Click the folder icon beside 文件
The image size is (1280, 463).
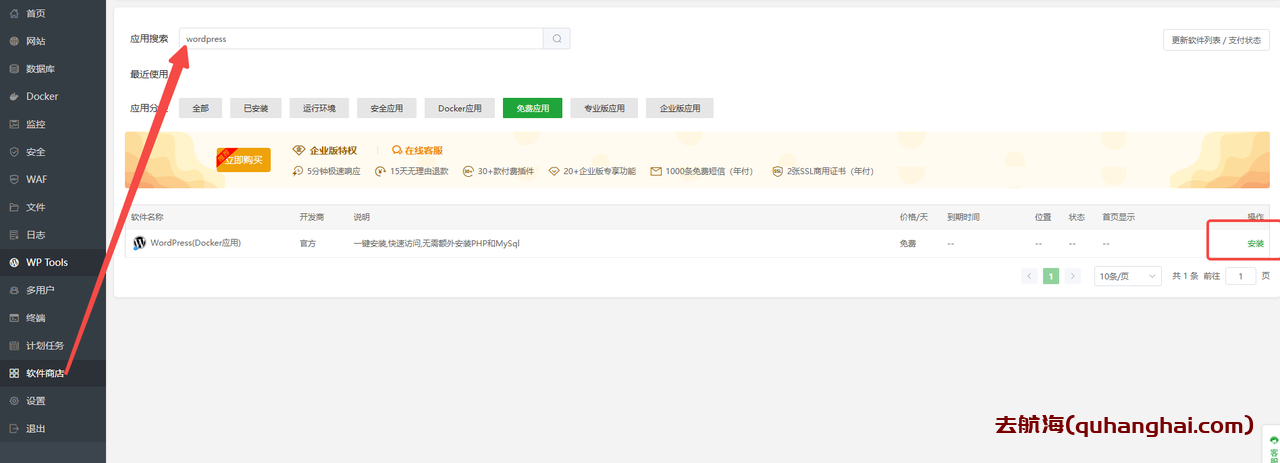click(14, 207)
